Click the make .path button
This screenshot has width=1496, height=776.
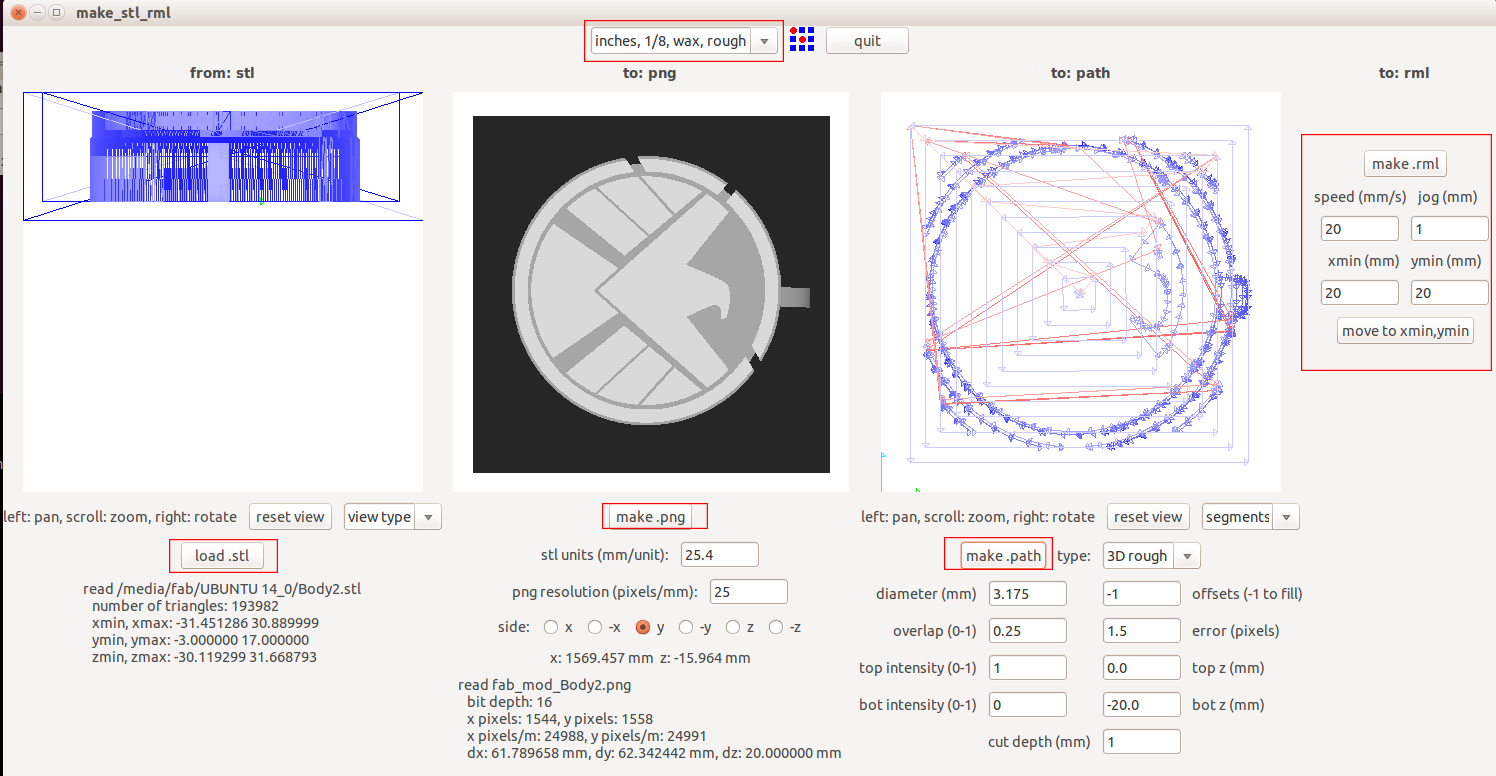pos(1004,556)
